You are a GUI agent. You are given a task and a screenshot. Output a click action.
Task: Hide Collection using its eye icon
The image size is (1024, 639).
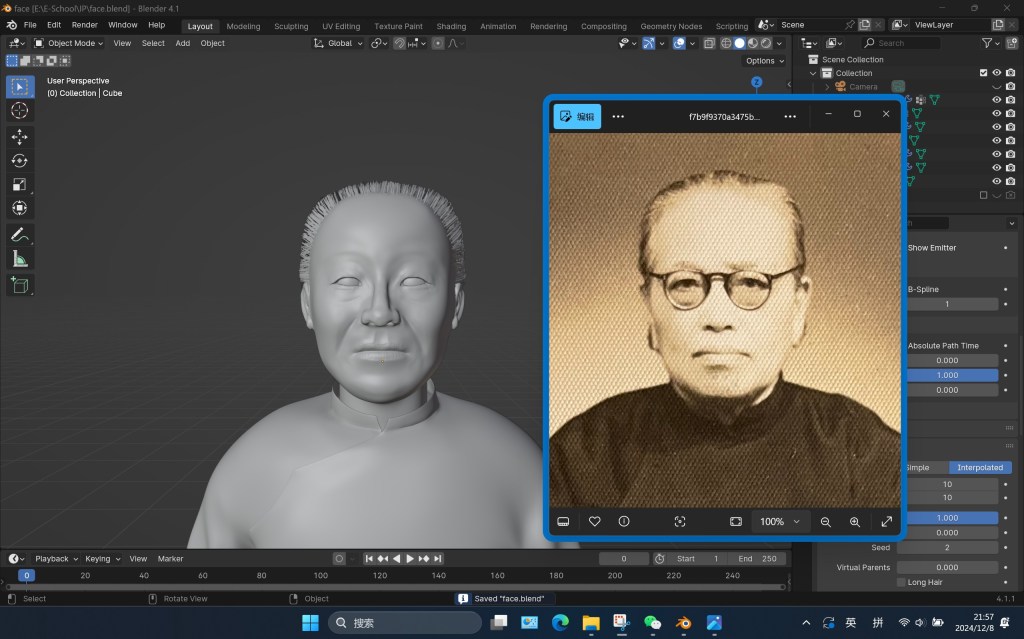point(997,73)
